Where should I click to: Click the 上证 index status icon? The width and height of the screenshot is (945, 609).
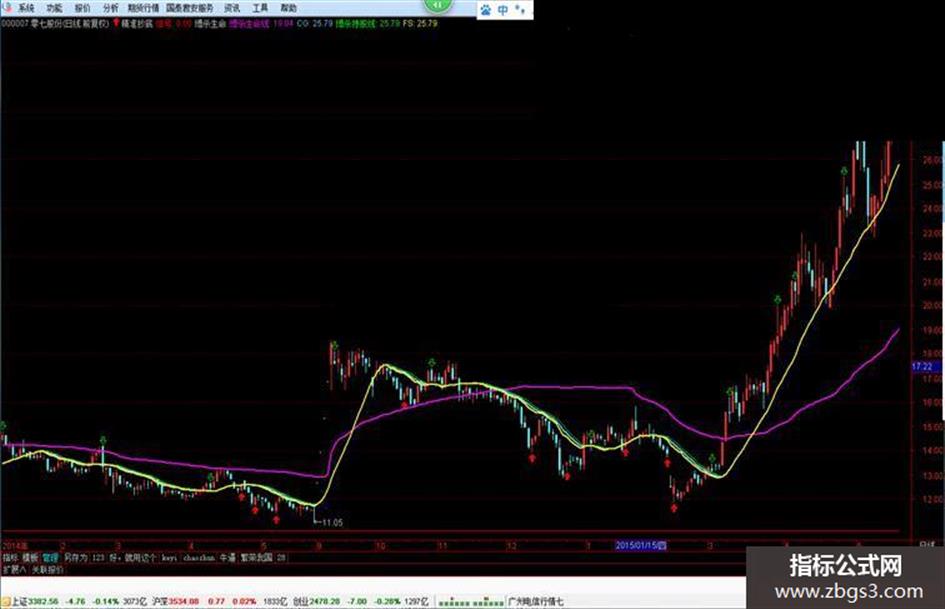pyautogui.click(x=6, y=602)
